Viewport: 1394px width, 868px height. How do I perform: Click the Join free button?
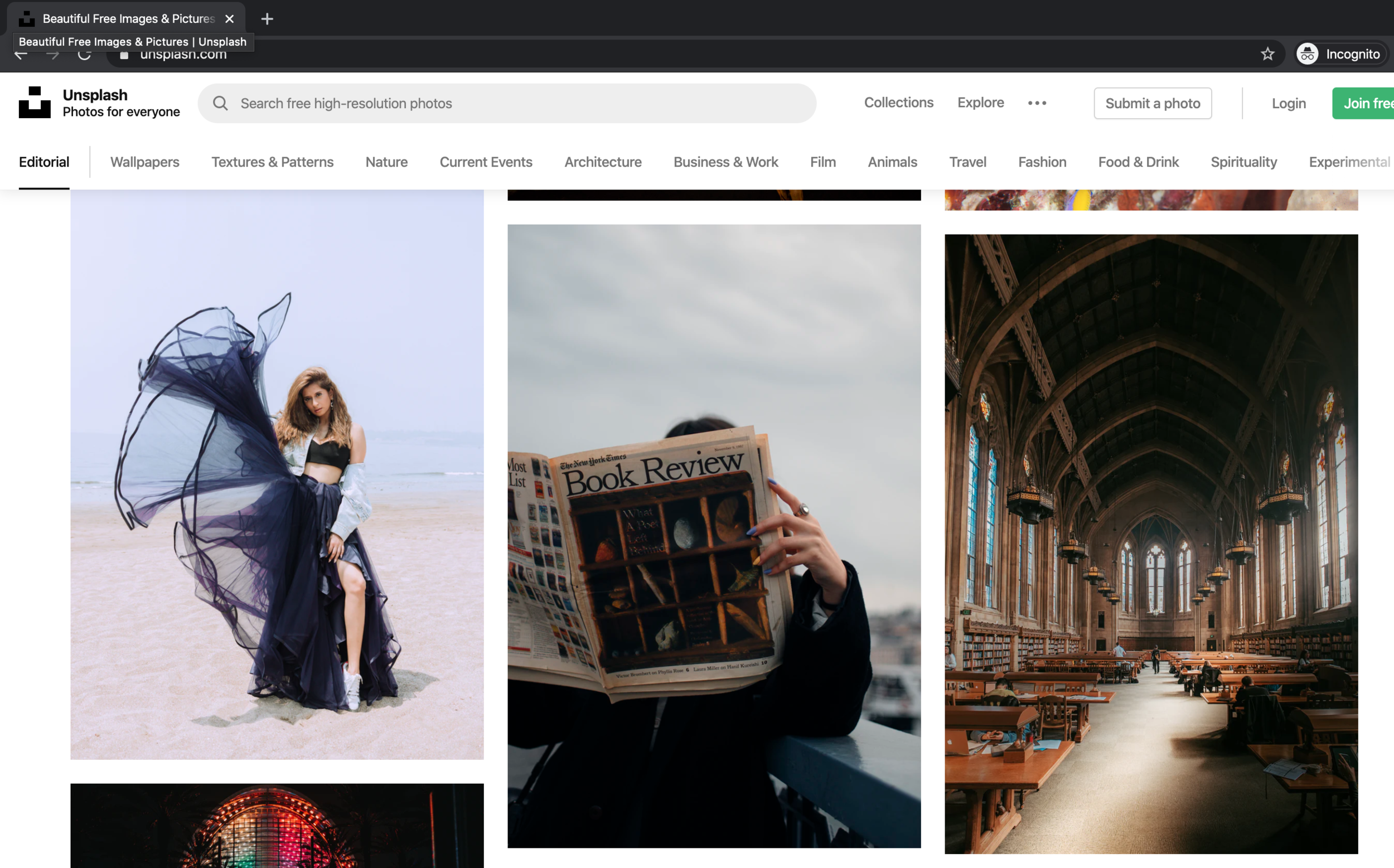click(x=1368, y=103)
